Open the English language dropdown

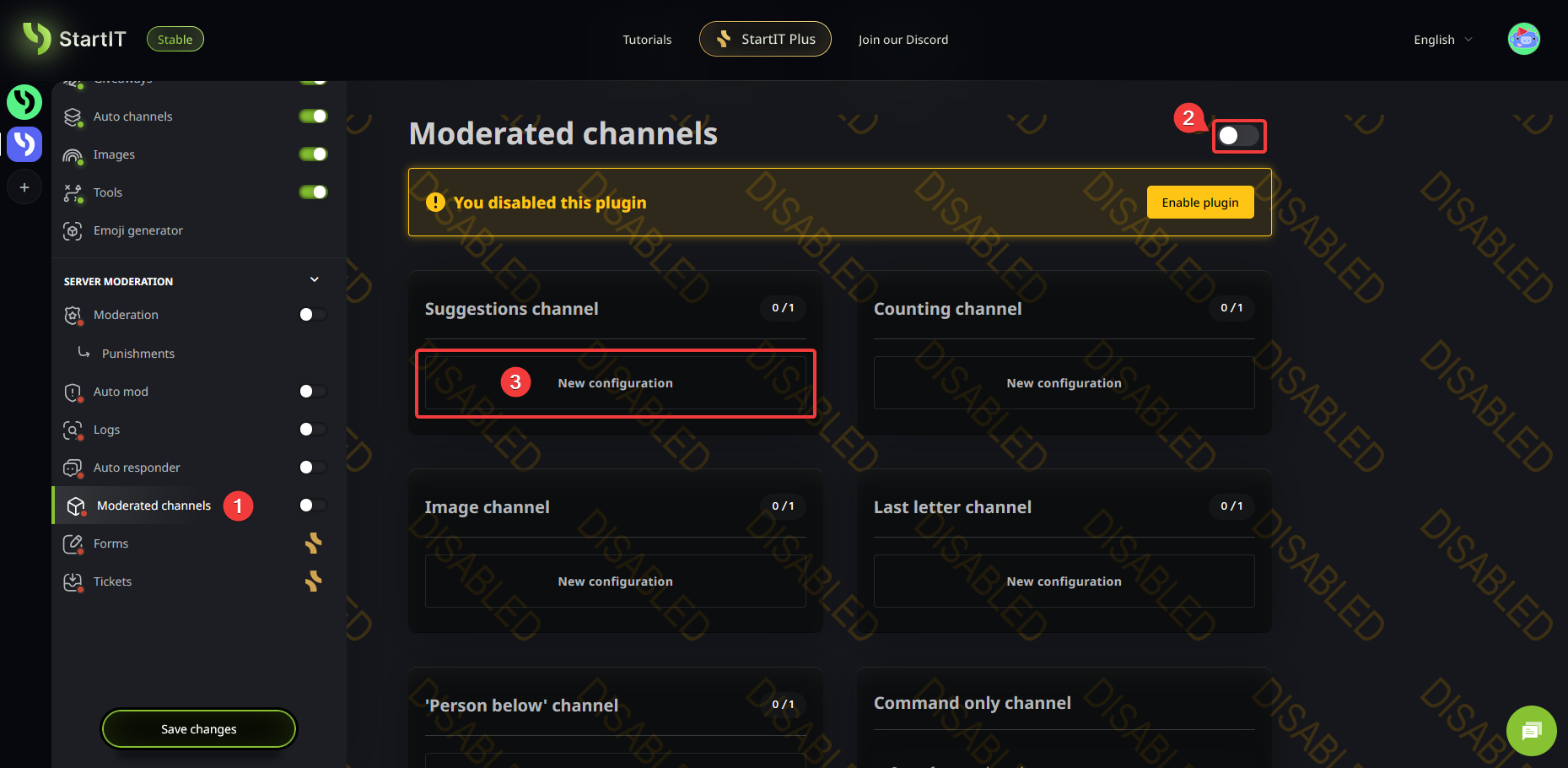(1442, 40)
